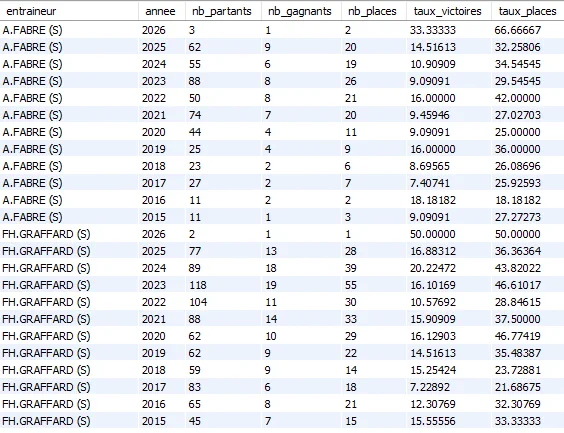This screenshot has width=564, height=433.
Task: Select the taux_victoires cell 10.90909
Action: [449, 64]
